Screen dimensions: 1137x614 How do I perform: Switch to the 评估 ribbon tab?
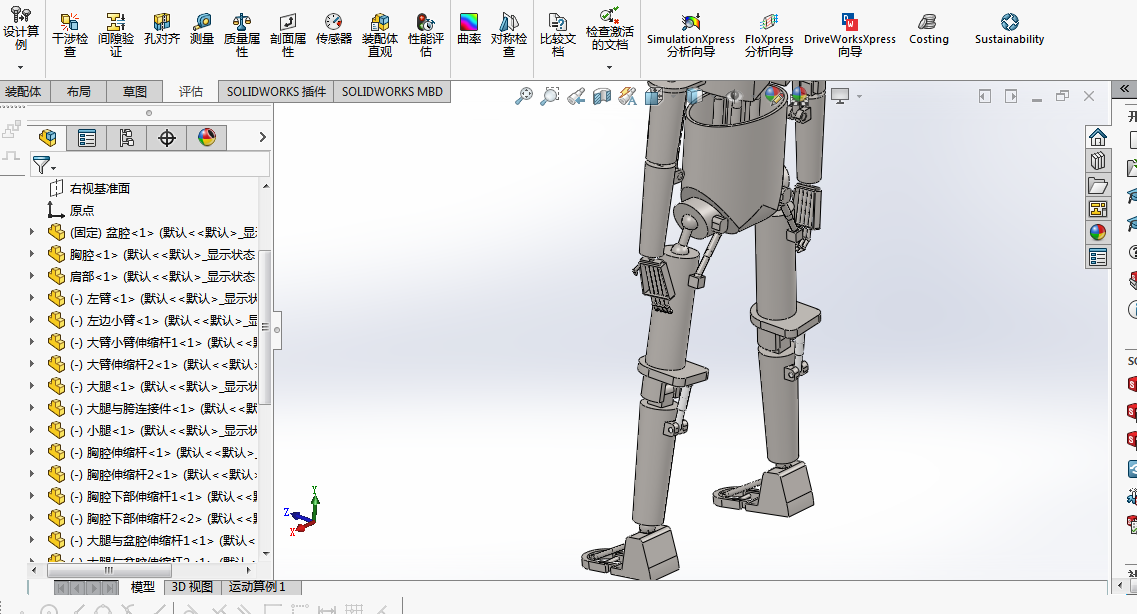(x=191, y=91)
